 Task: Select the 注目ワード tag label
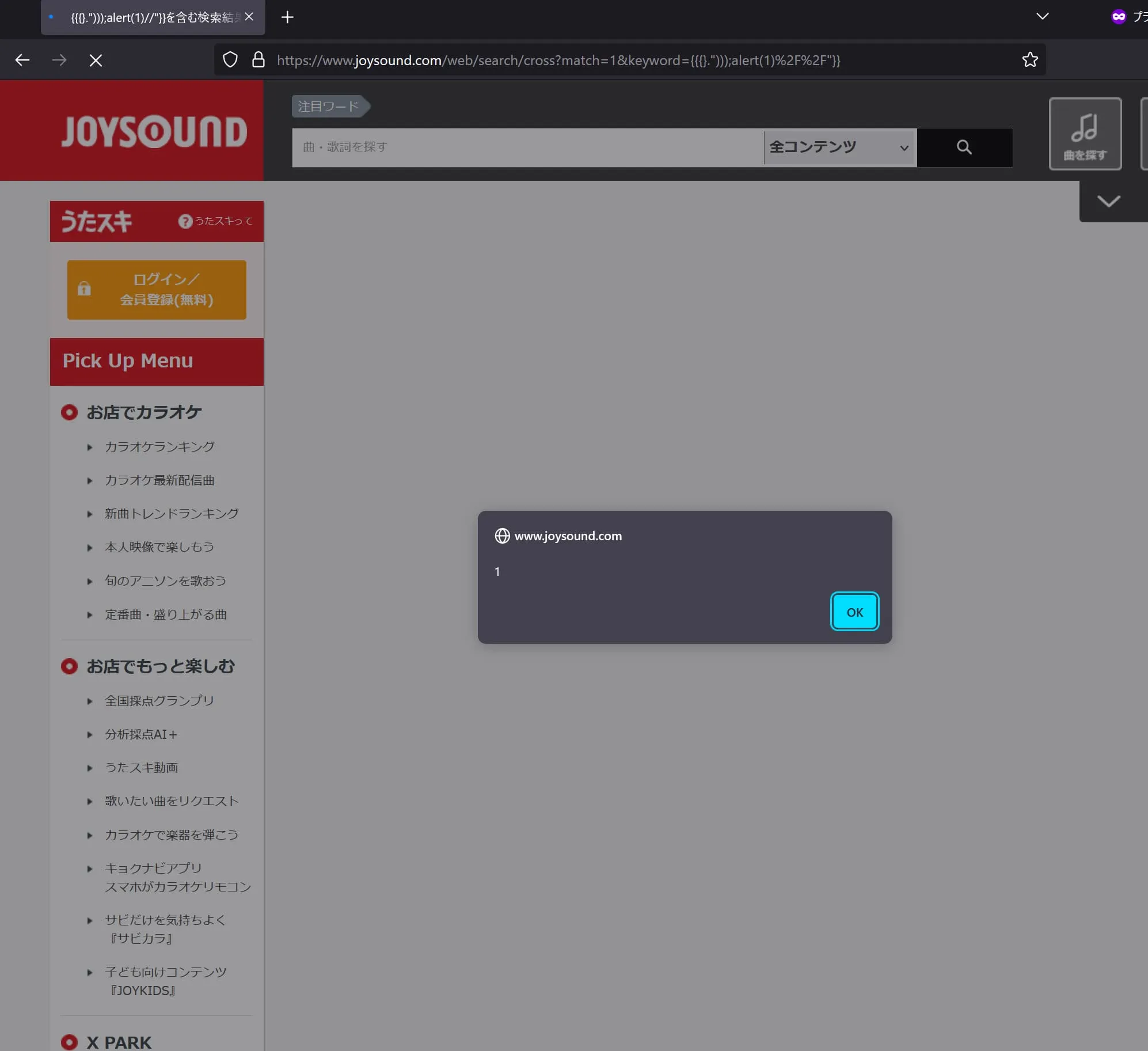click(x=329, y=107)
